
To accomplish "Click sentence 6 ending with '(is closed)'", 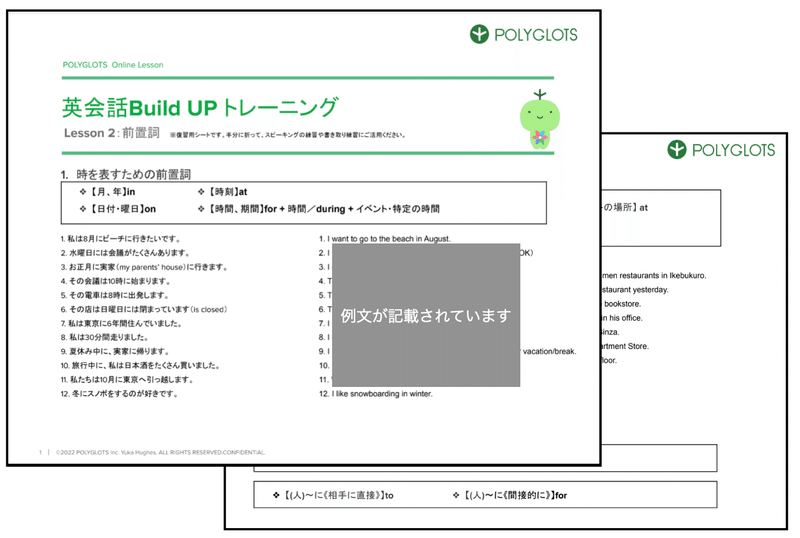I will [x=144, y=309].
